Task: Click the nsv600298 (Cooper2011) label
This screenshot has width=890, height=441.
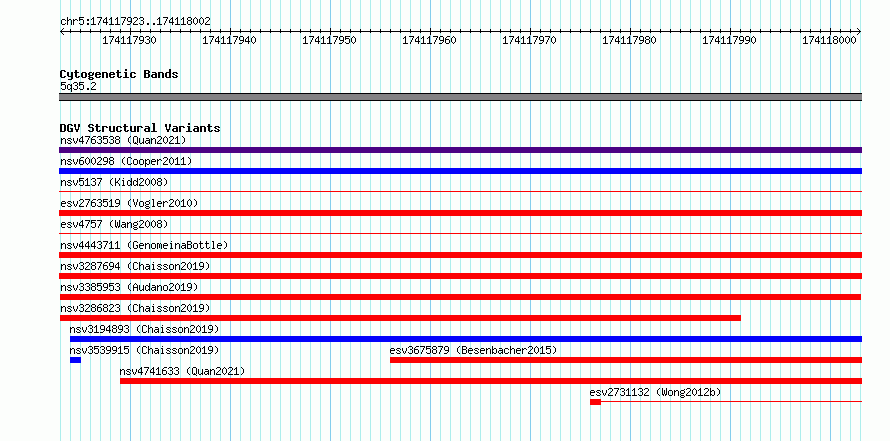Action: point(126,161)
